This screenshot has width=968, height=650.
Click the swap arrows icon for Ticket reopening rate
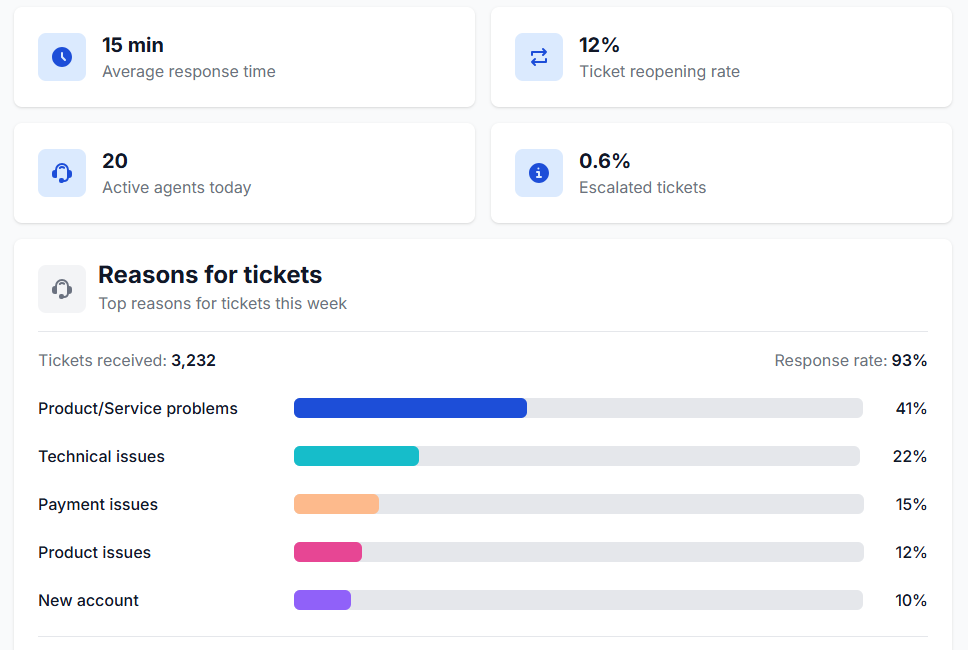[x=539, y=57]
